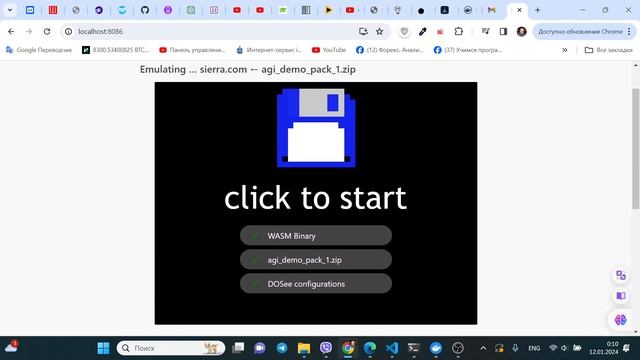The width and height of the screenshot is (640, 360).
Task: Open the (37) Учимся програ... bookmark
Action: [468, 50]
